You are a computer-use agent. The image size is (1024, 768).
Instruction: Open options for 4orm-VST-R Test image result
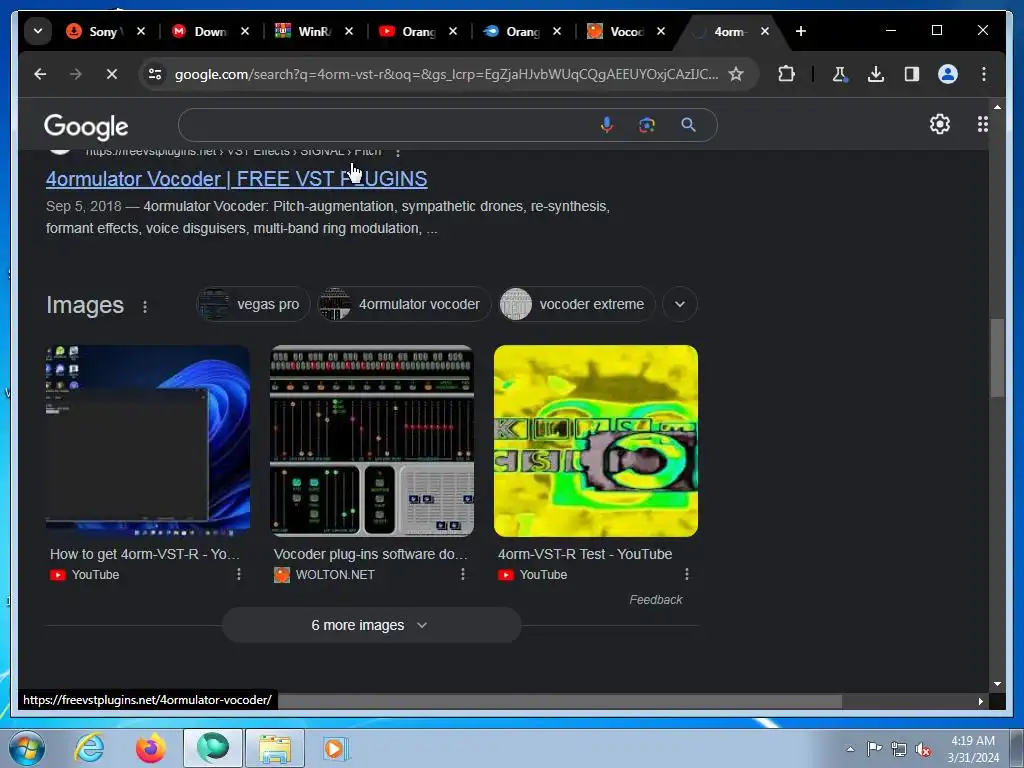[x=686, y=574]
